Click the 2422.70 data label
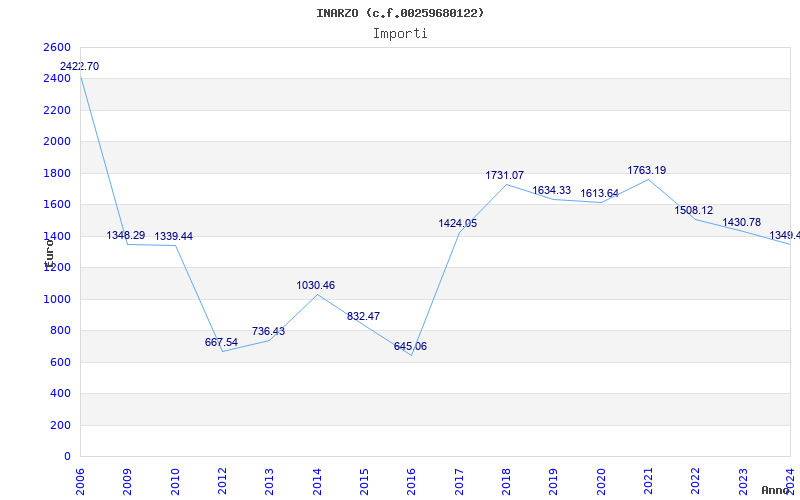Viewport: 800px width, 500px height. pyautogui.click(x=80, y=66)
